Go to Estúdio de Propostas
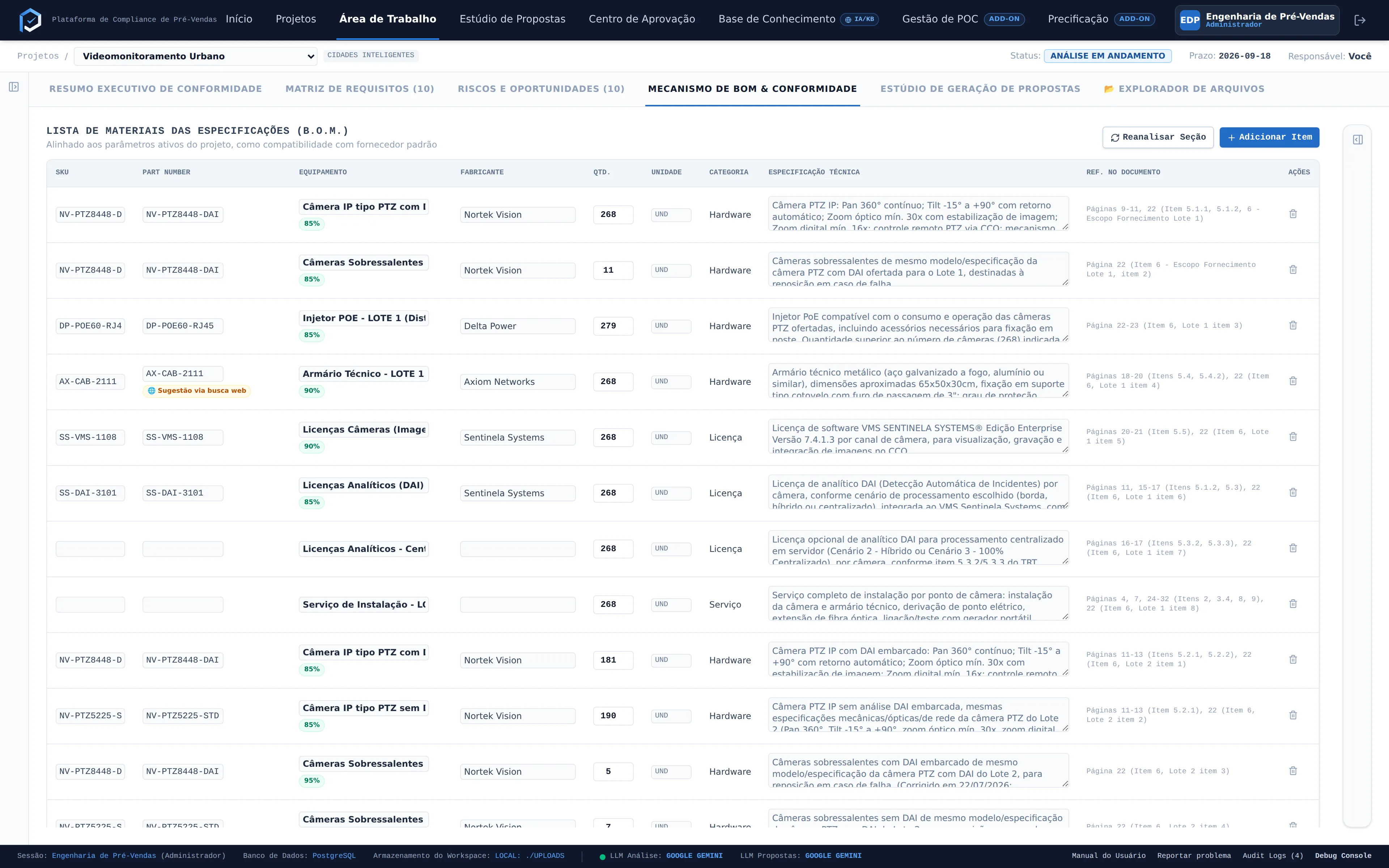This screenshot has height=868, width=1389. pyautogui.click(x=512, y=19)
